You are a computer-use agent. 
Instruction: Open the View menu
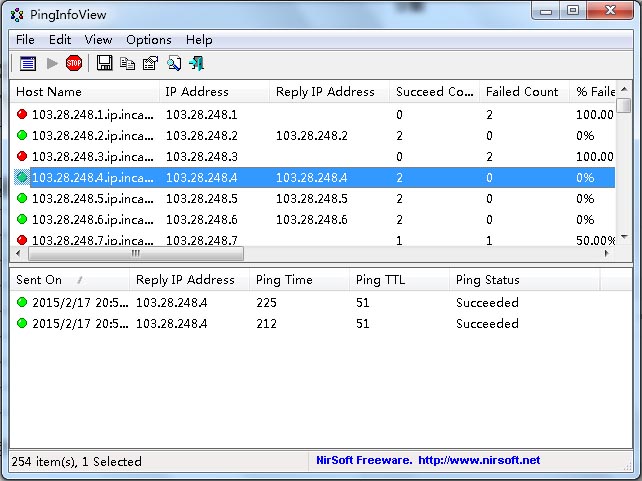coord(98,40)
